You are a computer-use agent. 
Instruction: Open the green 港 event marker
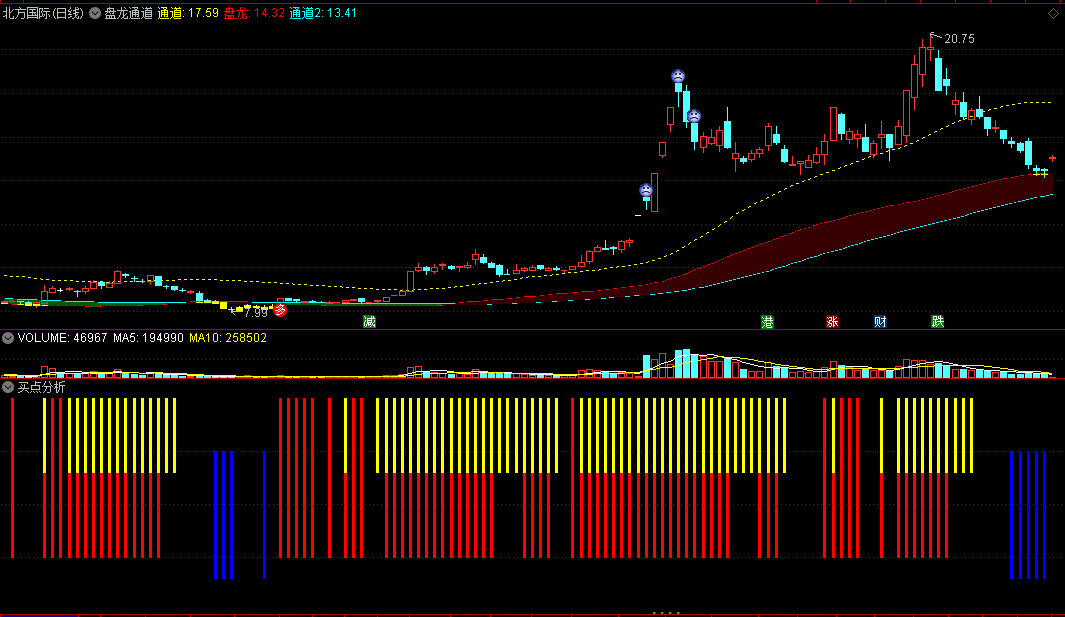768,321
